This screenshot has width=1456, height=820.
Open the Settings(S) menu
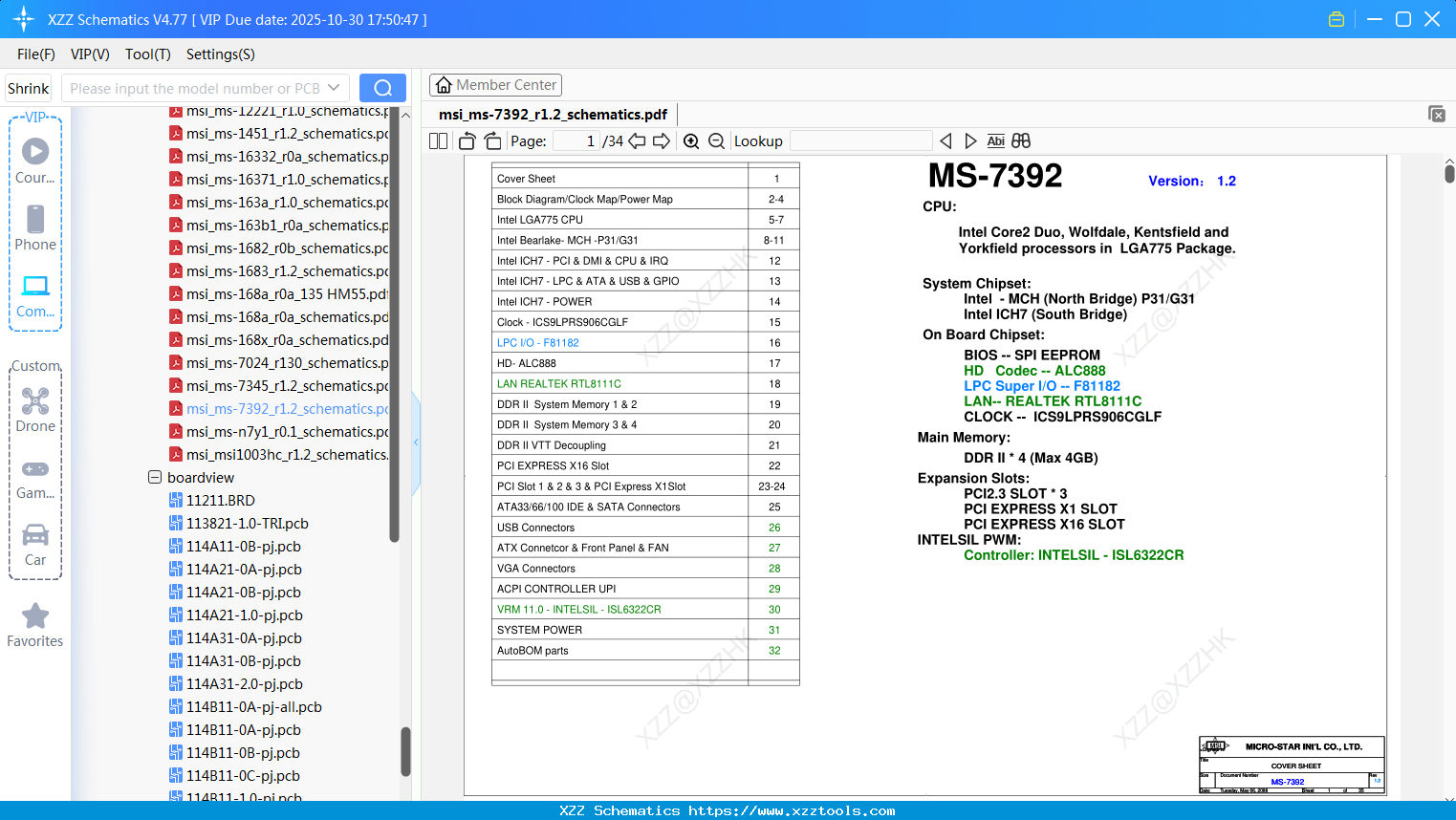pos(221,54)
